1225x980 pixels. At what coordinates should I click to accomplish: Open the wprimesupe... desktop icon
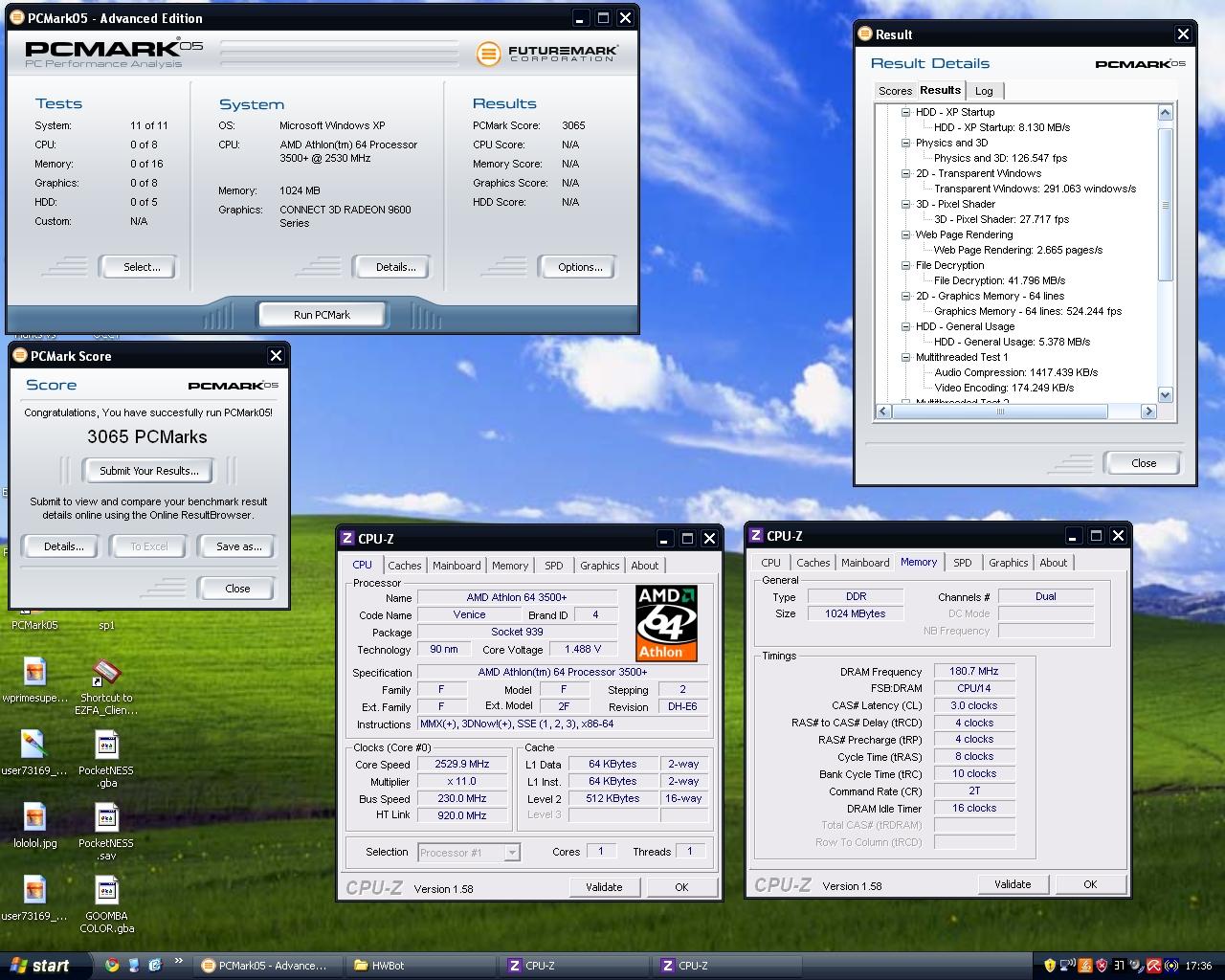tap(34, 681)
